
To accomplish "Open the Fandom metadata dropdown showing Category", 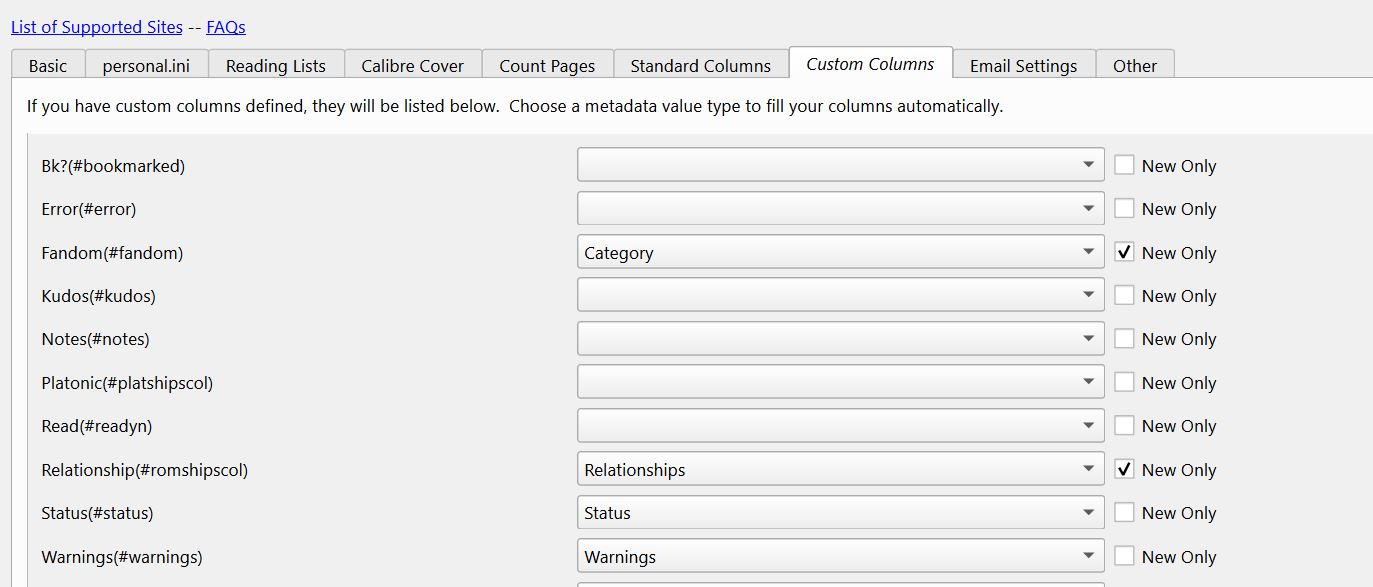I will click(840, 253).
